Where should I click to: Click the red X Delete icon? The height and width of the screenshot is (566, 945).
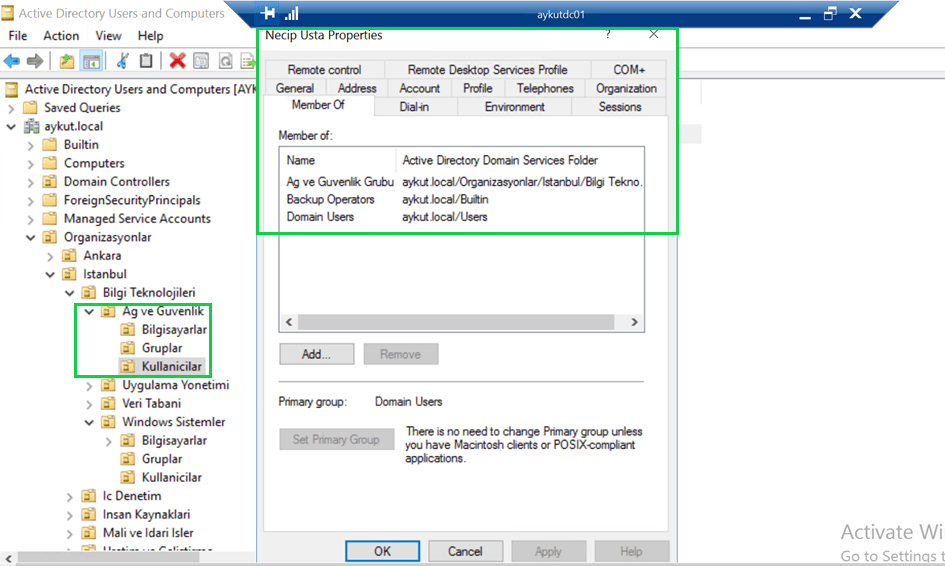[x=177, y=61]
